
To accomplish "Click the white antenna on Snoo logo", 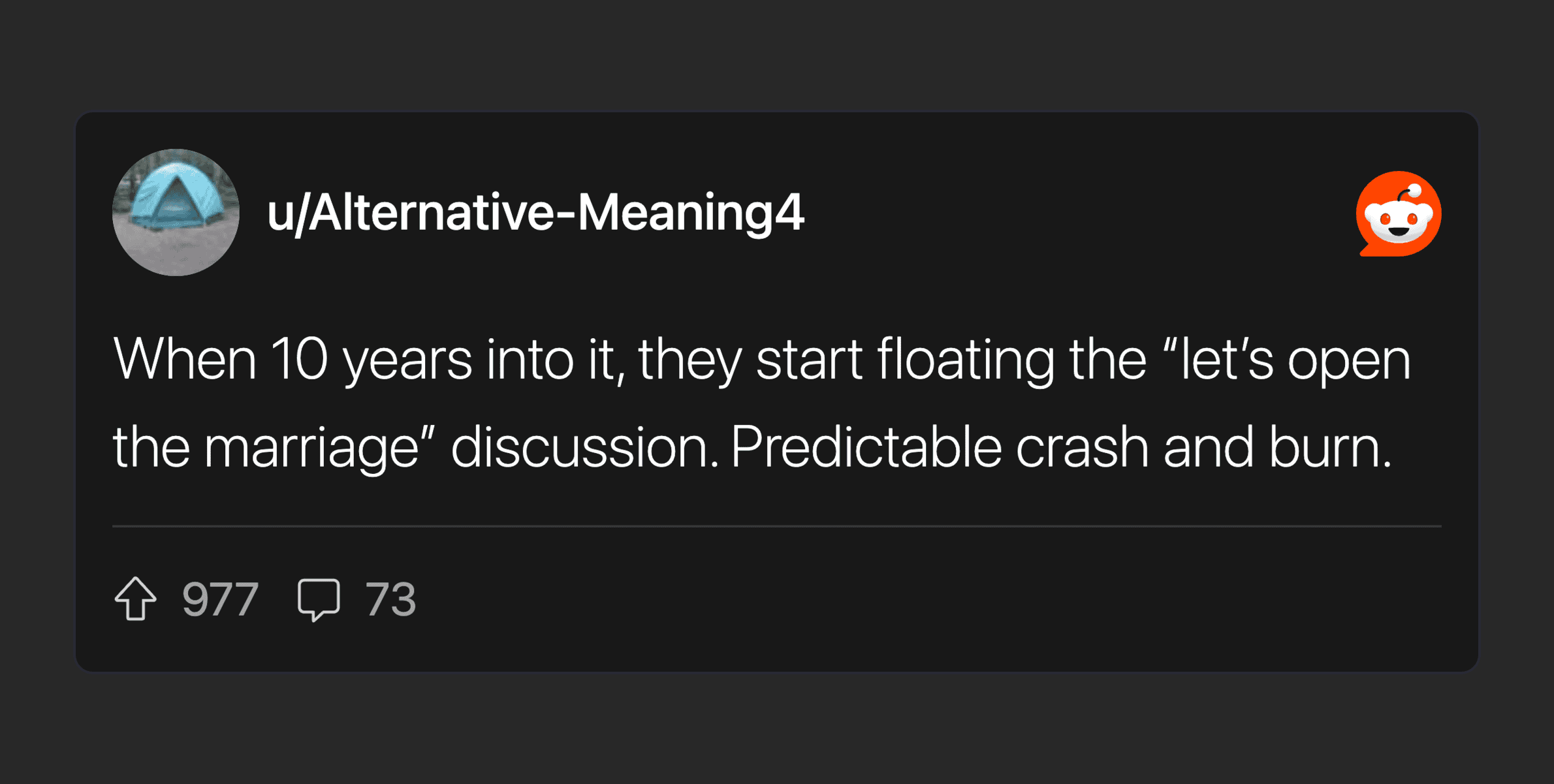I will (x=1414, y=191).
